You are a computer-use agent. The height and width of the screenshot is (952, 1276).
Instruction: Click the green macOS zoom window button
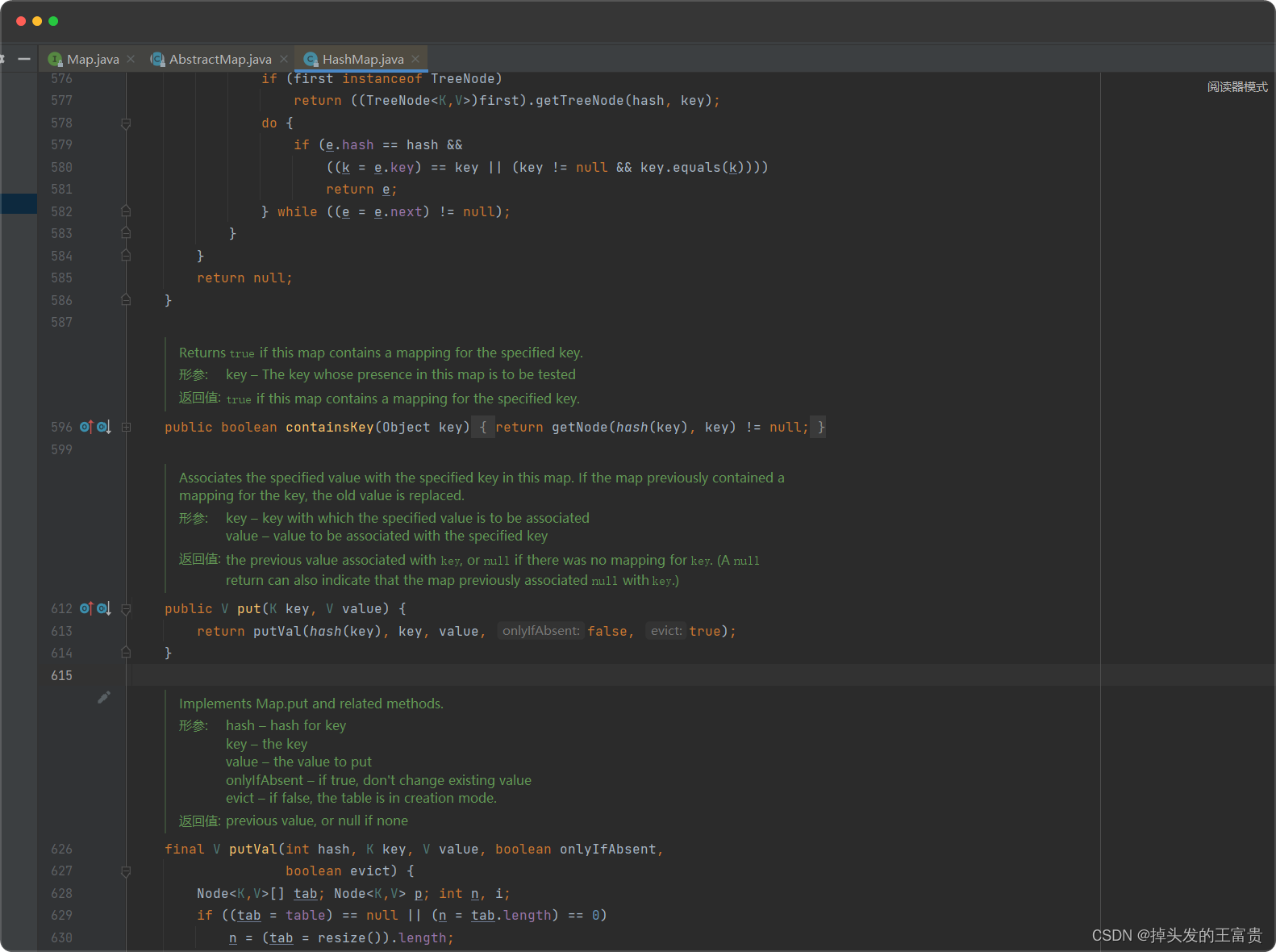coord(53,21)
